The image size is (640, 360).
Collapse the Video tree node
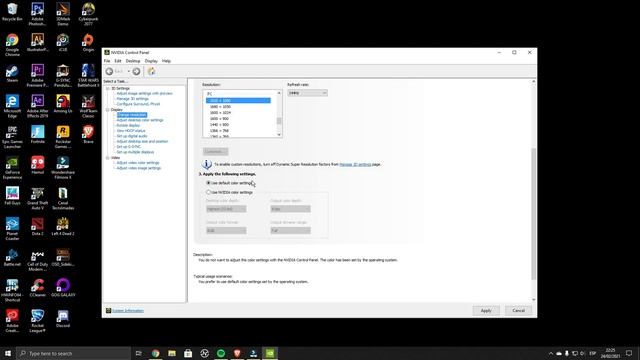tap(108, 158)
